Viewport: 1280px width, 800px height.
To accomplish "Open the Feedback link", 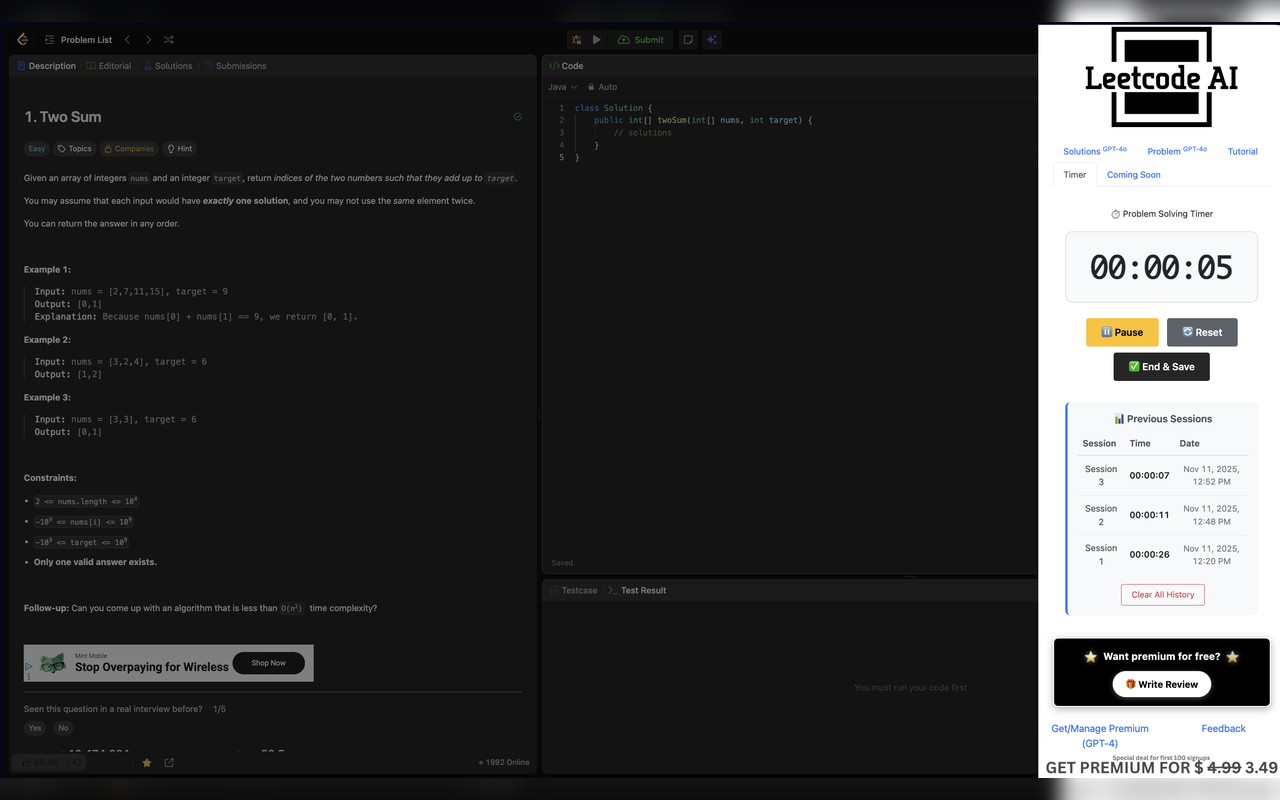I will (x=1223, y=729).
